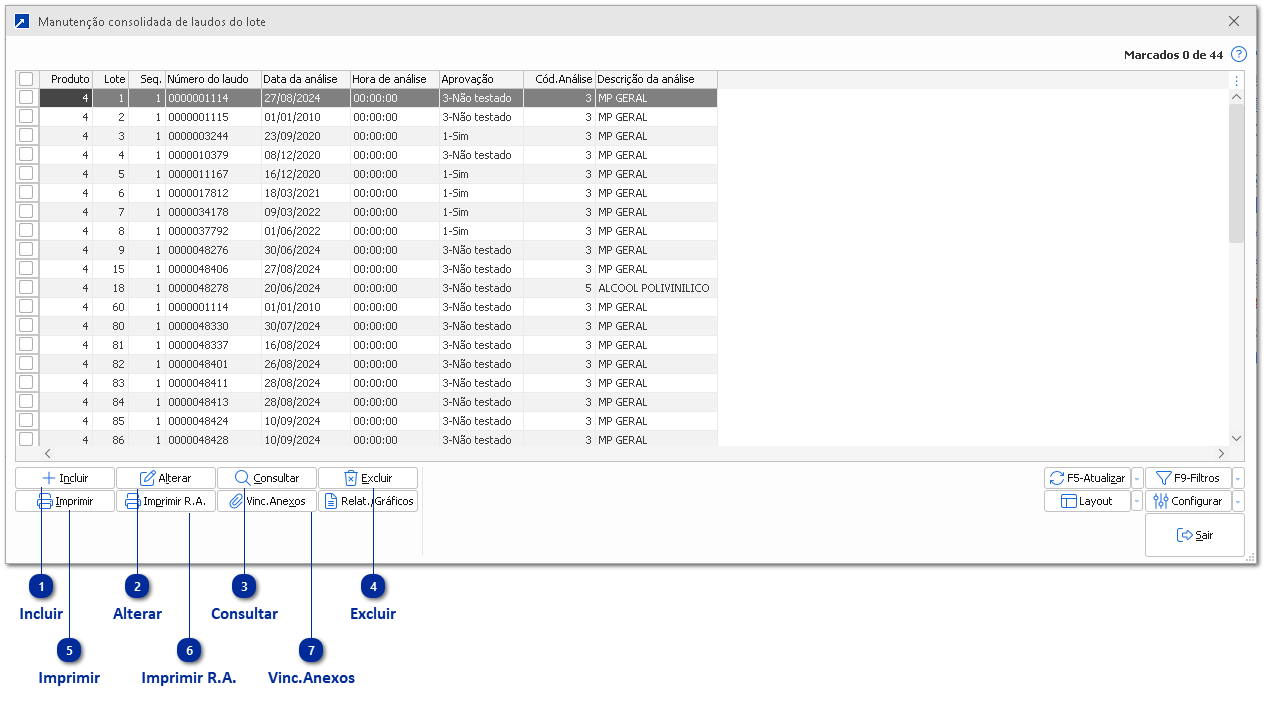Image resolution: width=1280 pixels, height=704 pixels.
Task: Refresh the grid with F5-Atualizar
Action: click(1087, 478)
